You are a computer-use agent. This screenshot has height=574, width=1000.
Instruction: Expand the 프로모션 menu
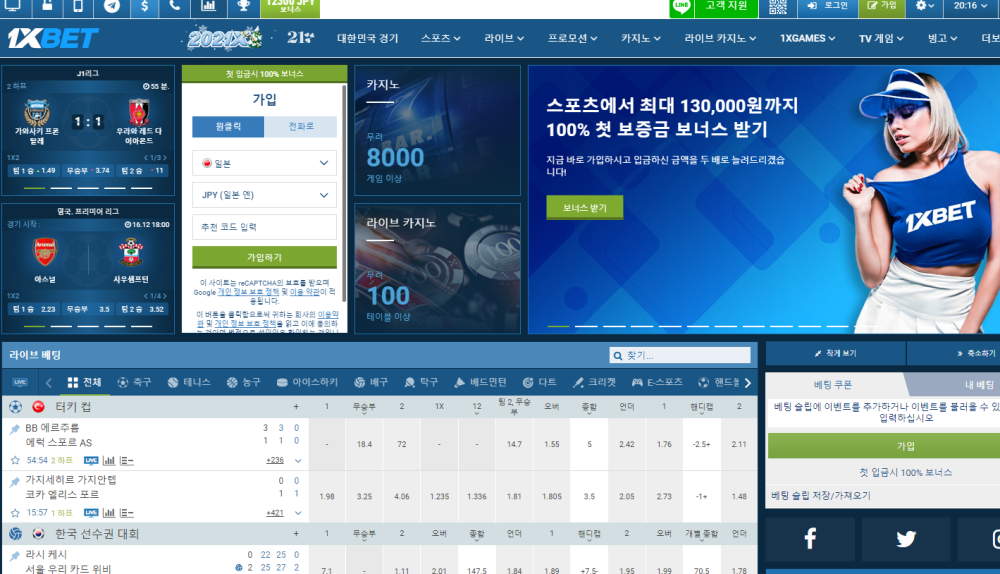572,38
